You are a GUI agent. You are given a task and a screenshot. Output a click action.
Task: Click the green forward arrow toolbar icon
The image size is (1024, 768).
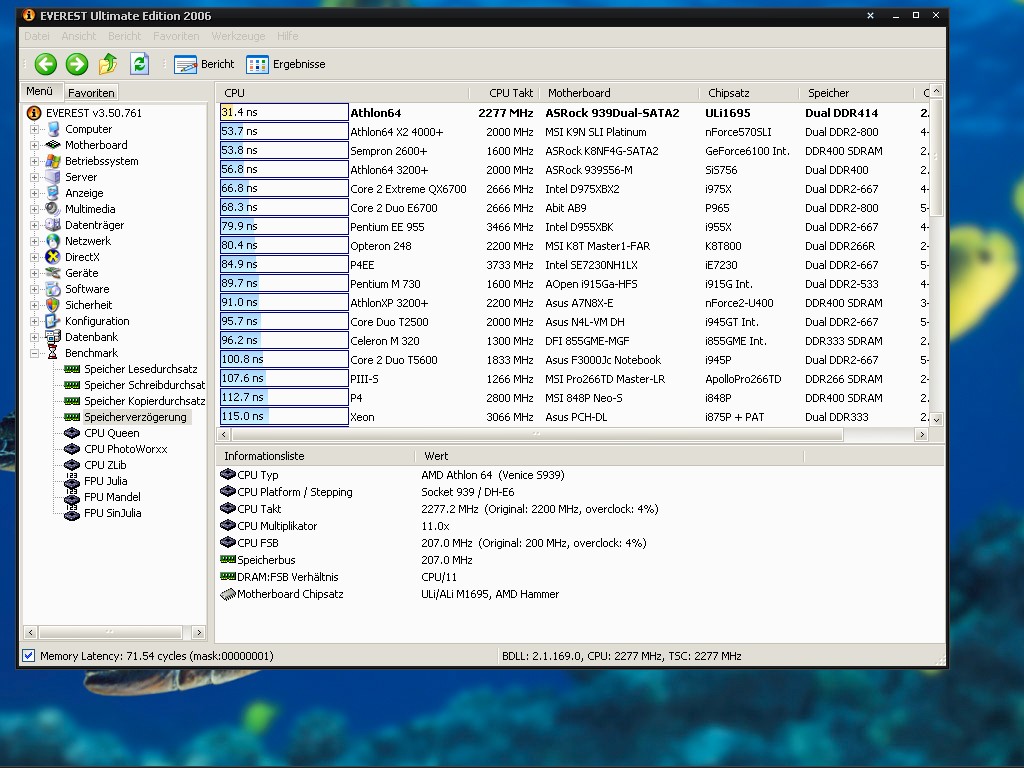pyautogui.click(x=77, y=64)
